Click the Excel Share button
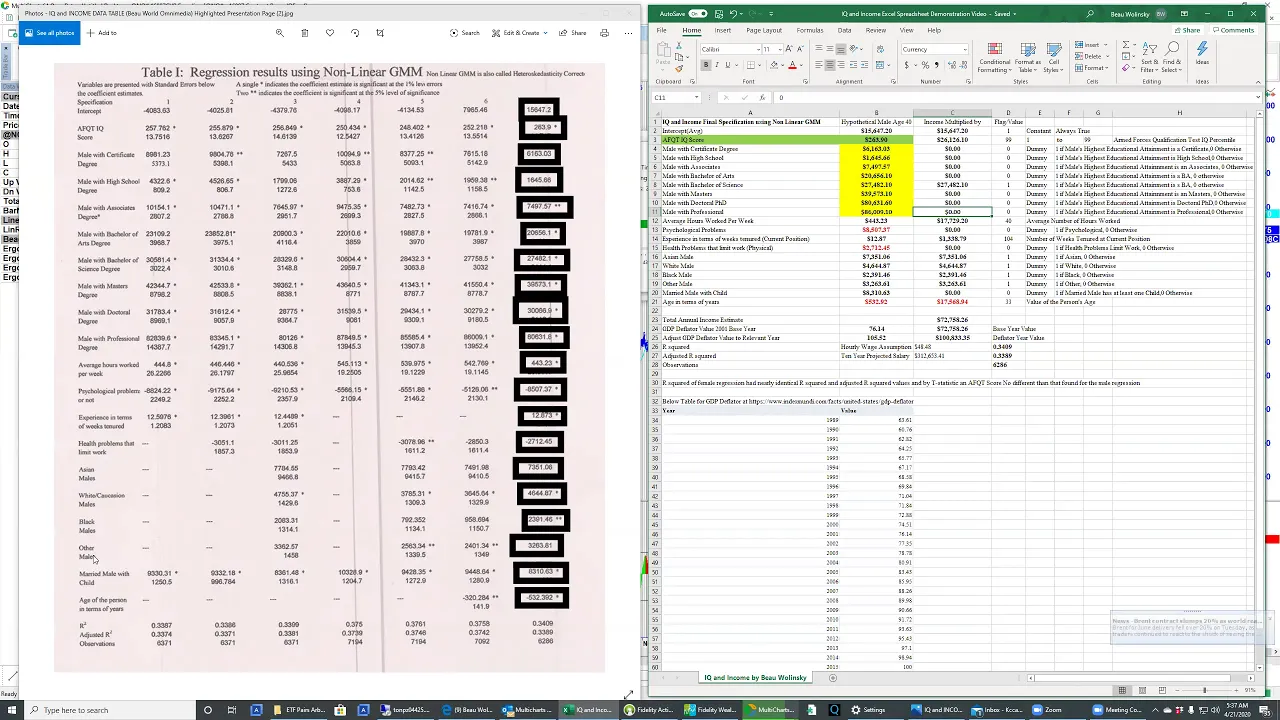Viewport: 1280px width, 720px height. click(1187, 30)
